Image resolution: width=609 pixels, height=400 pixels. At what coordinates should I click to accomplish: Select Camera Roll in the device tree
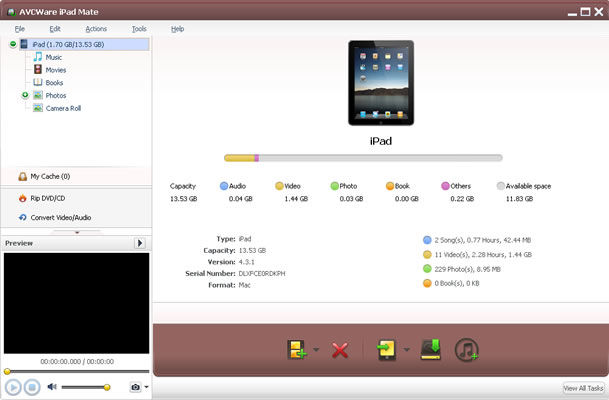[63, 108]
